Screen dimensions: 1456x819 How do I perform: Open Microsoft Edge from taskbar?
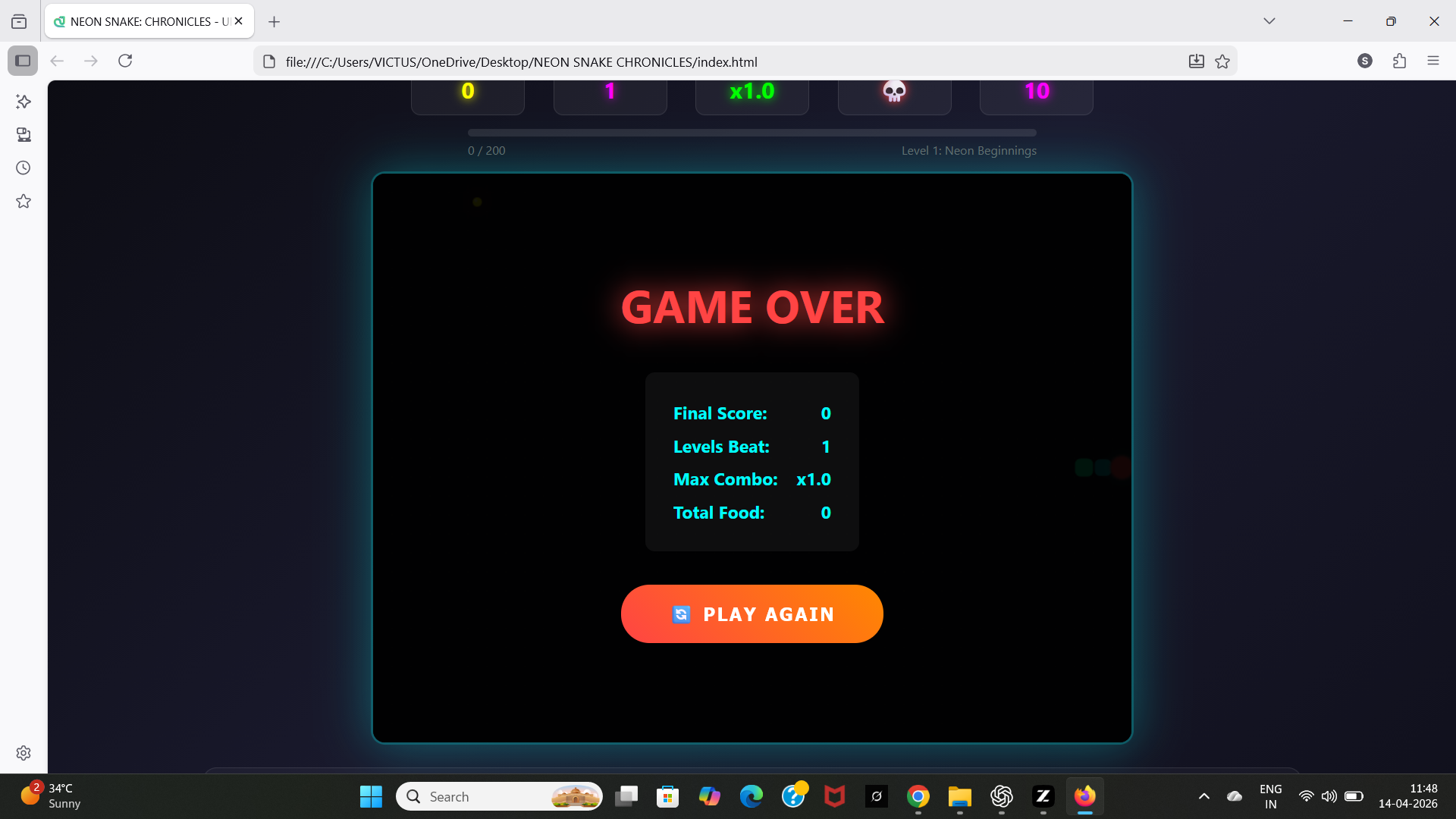(752, 796)
